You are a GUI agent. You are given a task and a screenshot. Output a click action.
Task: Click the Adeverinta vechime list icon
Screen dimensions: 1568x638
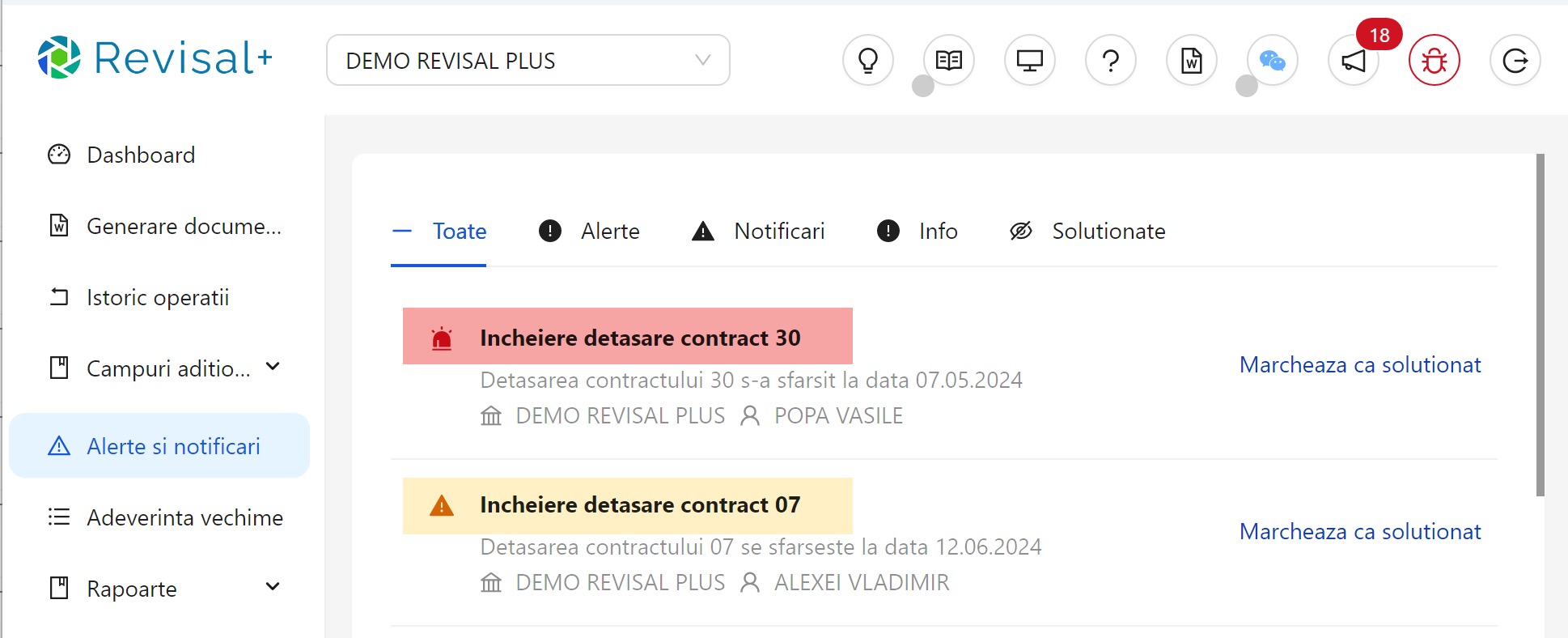coord(59,517)
